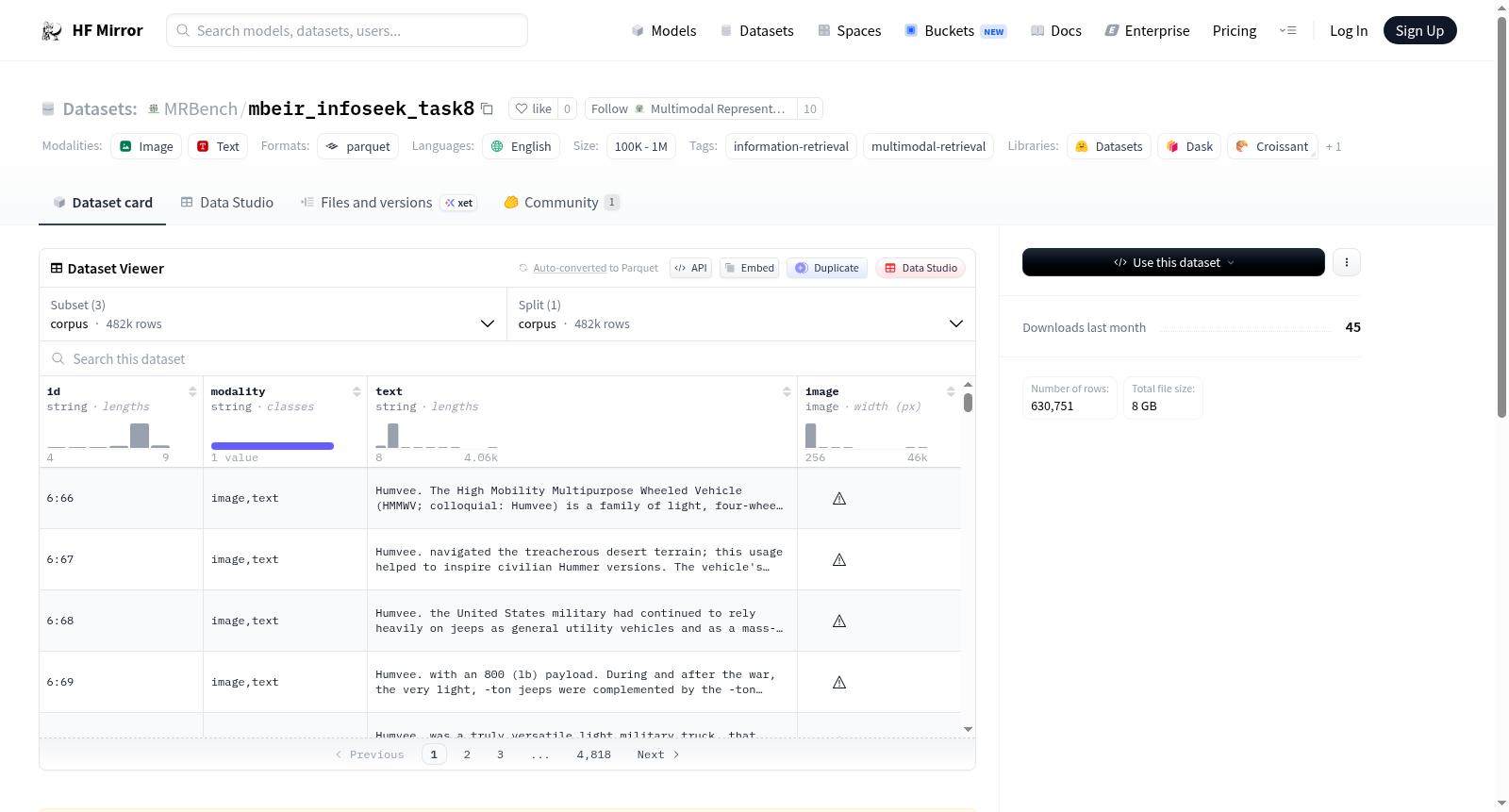This screenshot has height=812, width=1509.
Task: Expand the Subset corpus dropdown
Action: point(273,314)
